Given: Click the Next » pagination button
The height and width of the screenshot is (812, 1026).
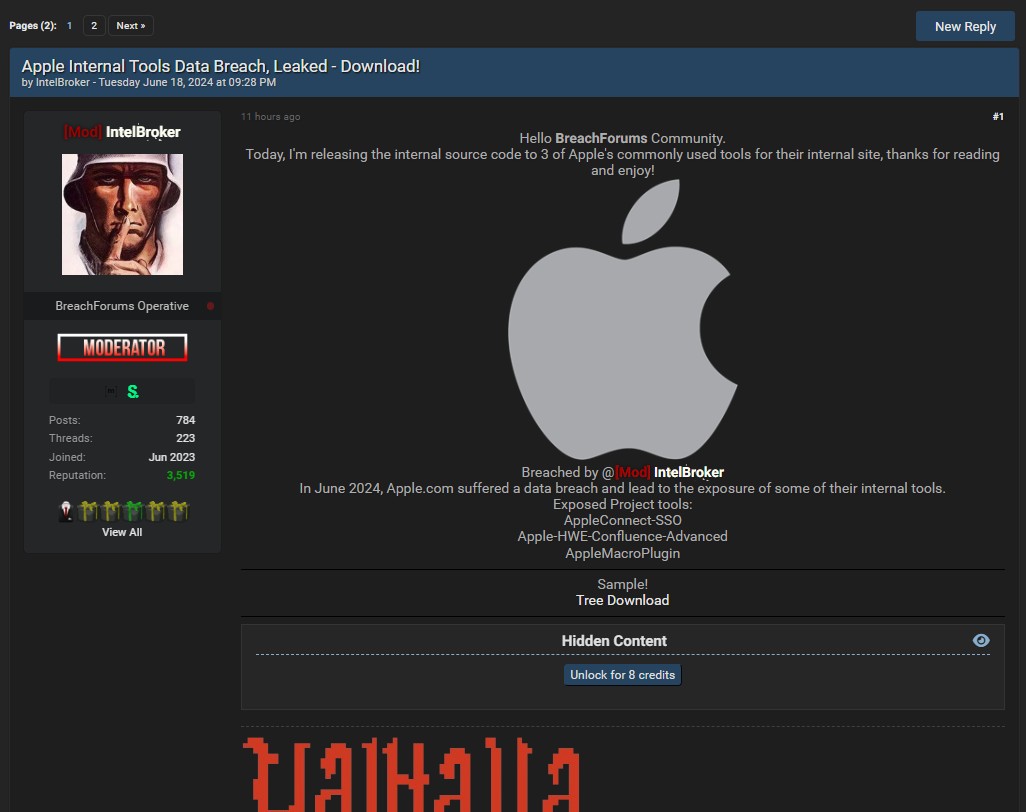Looking at the screenshot, I should 130,26.
